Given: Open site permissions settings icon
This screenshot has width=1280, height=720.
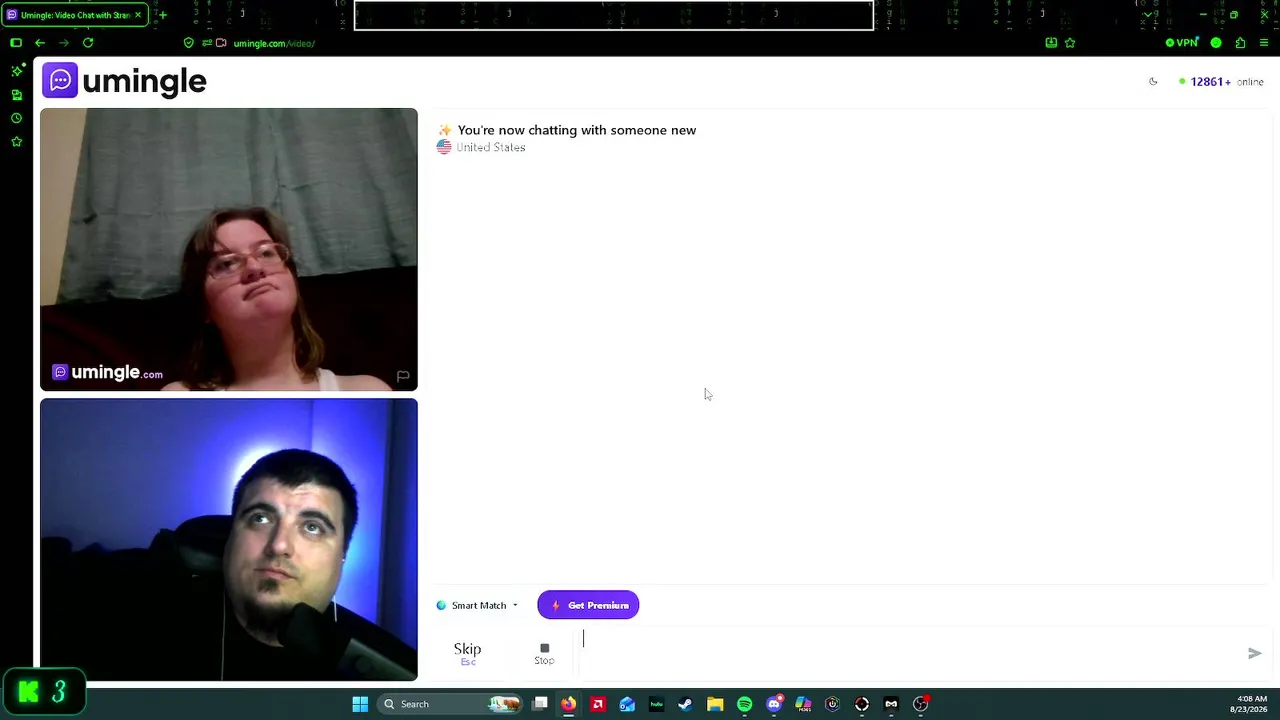Looking at the screenshot, I should [207, 43].
